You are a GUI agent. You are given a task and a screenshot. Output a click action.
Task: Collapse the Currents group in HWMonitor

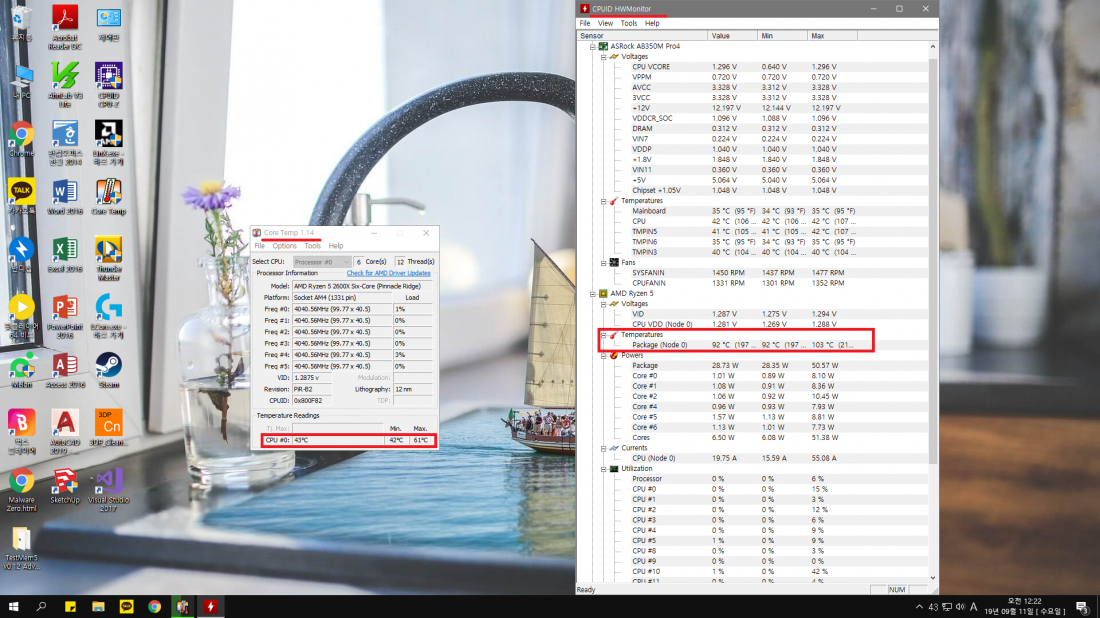pos(603,448)
